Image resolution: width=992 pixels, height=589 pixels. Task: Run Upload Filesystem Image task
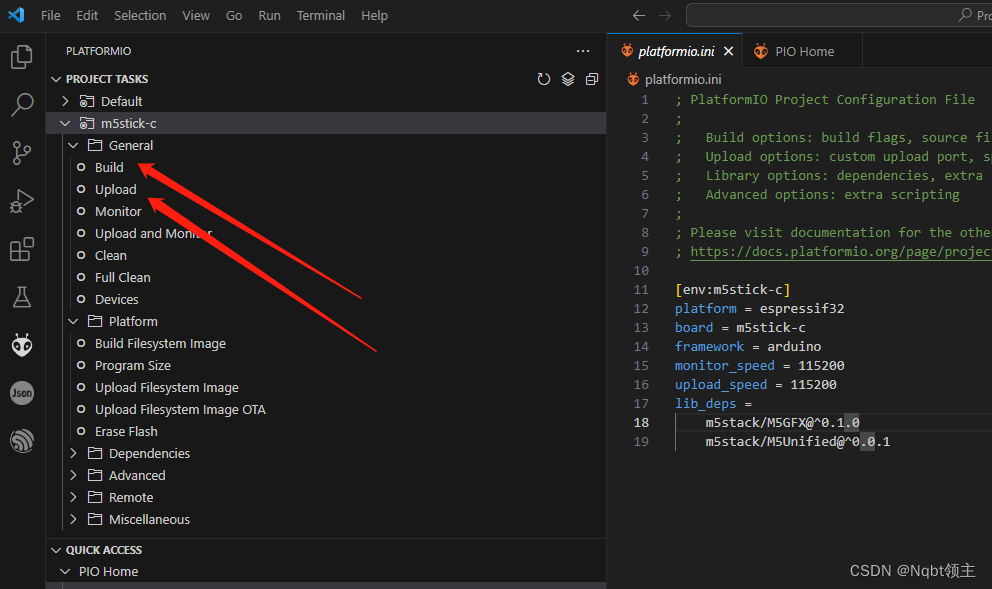tap(166, 388)
